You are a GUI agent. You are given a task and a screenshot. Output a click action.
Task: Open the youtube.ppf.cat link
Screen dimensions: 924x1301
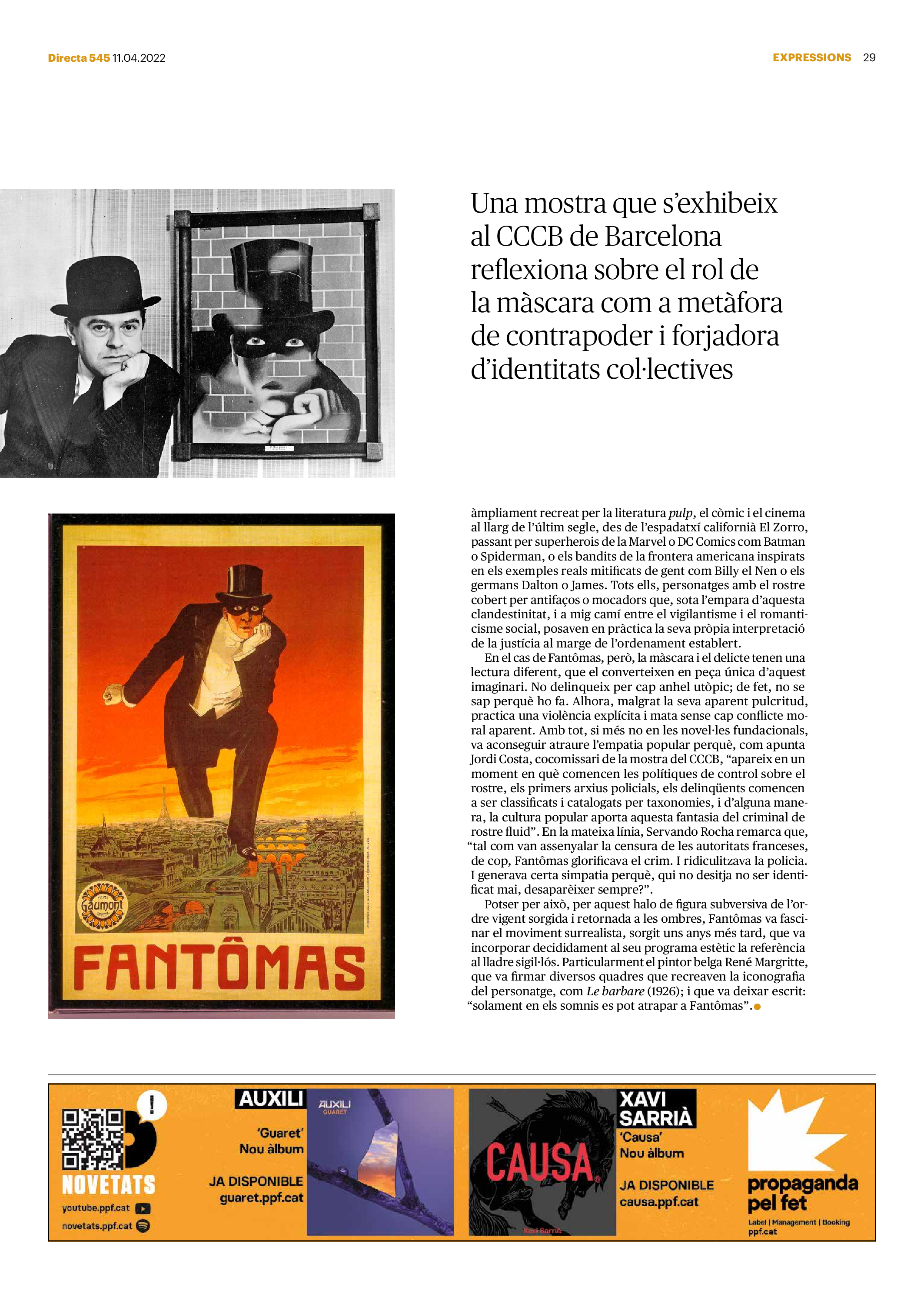[96, 1208]
